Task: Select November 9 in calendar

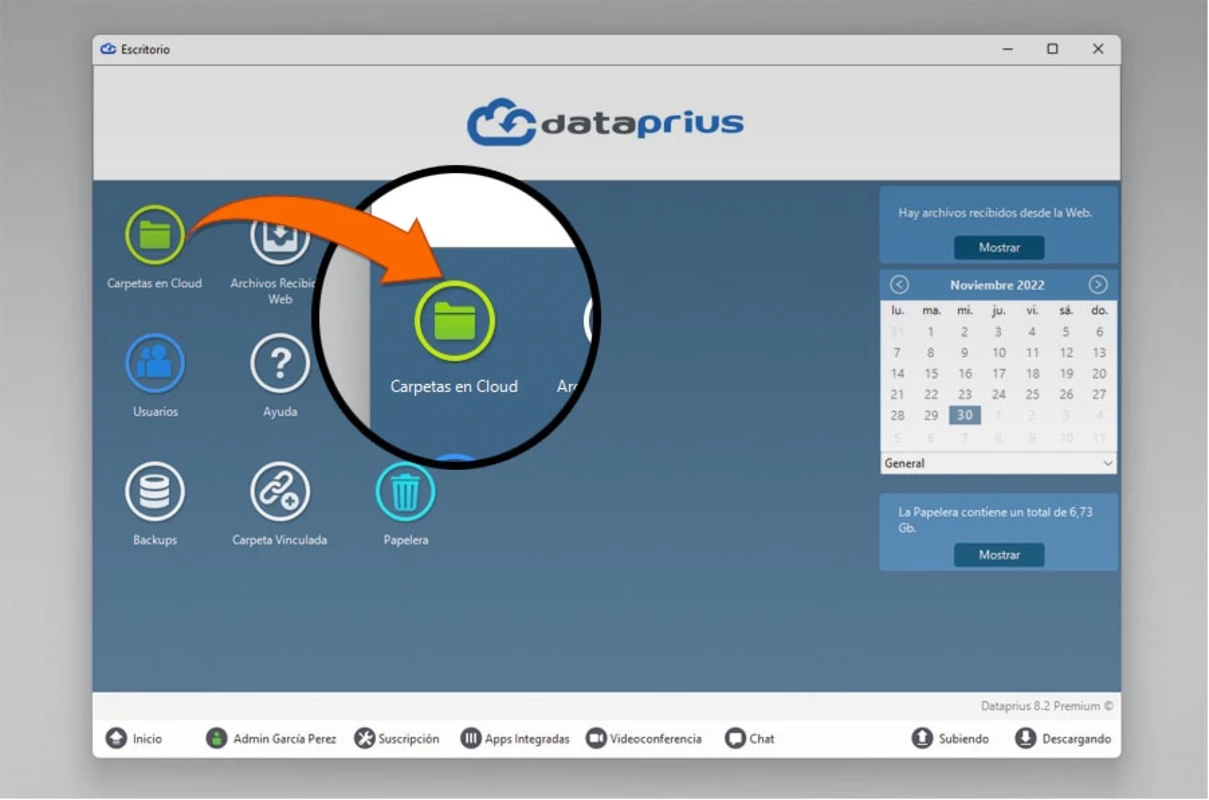Action: 965,353
